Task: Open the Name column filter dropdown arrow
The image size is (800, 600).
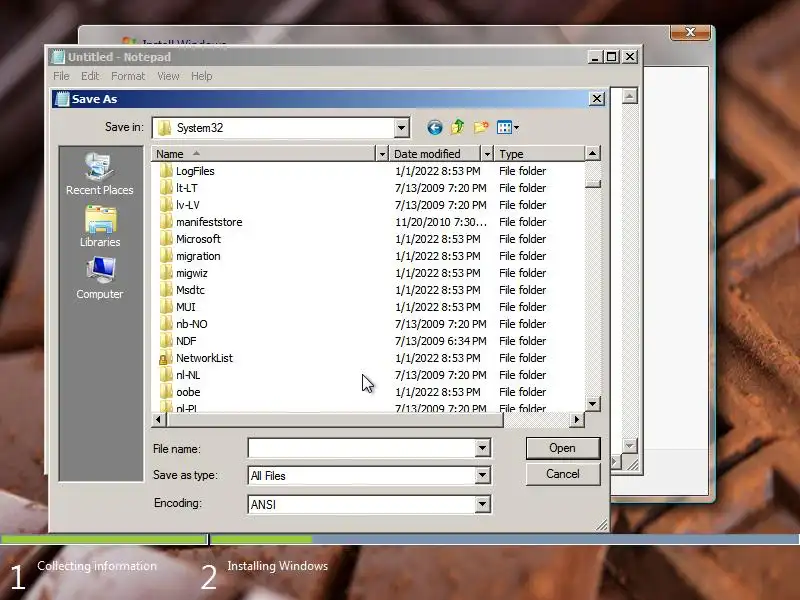Action: [x=382, y=154]
